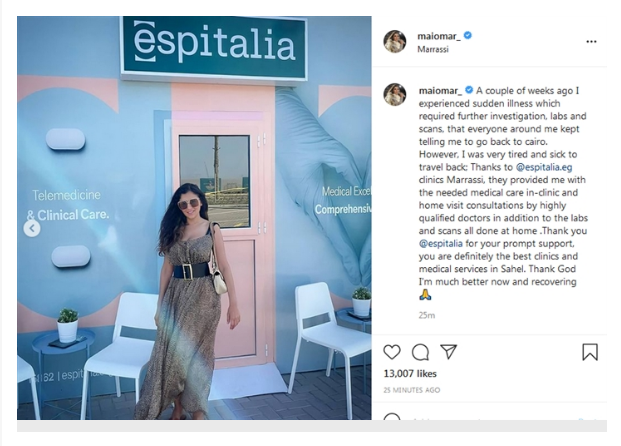Click the emoji icon in comment field

tap(392, 416)
